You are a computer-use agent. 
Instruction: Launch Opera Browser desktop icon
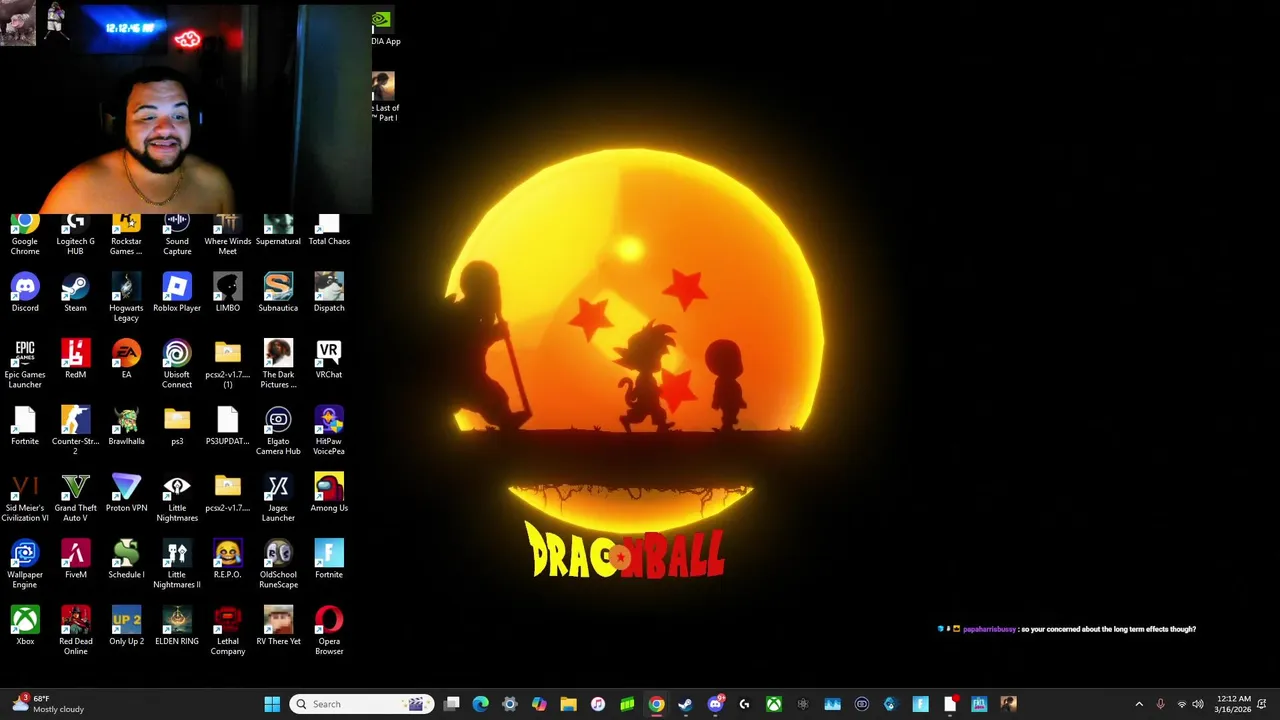pos(329,631)
